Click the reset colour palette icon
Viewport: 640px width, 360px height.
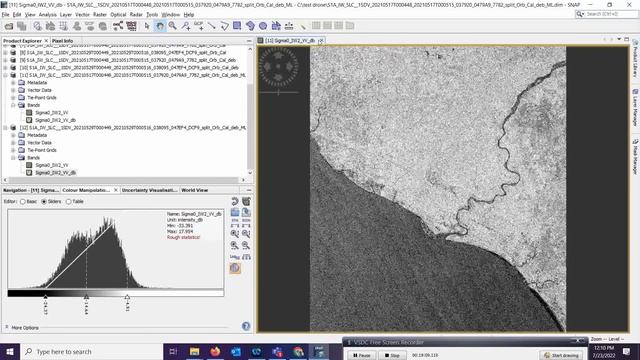[235, 201]
